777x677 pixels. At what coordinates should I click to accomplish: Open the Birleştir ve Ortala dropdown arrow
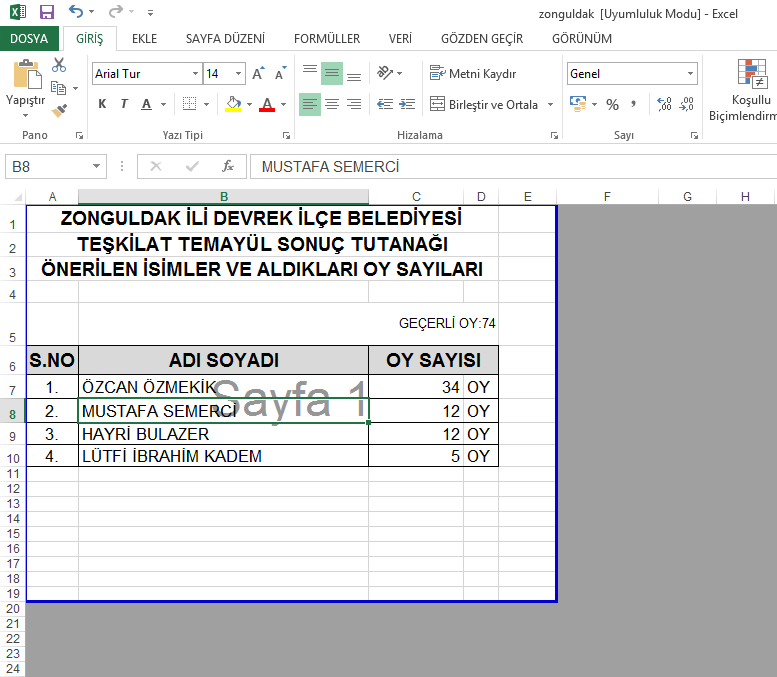550,105
